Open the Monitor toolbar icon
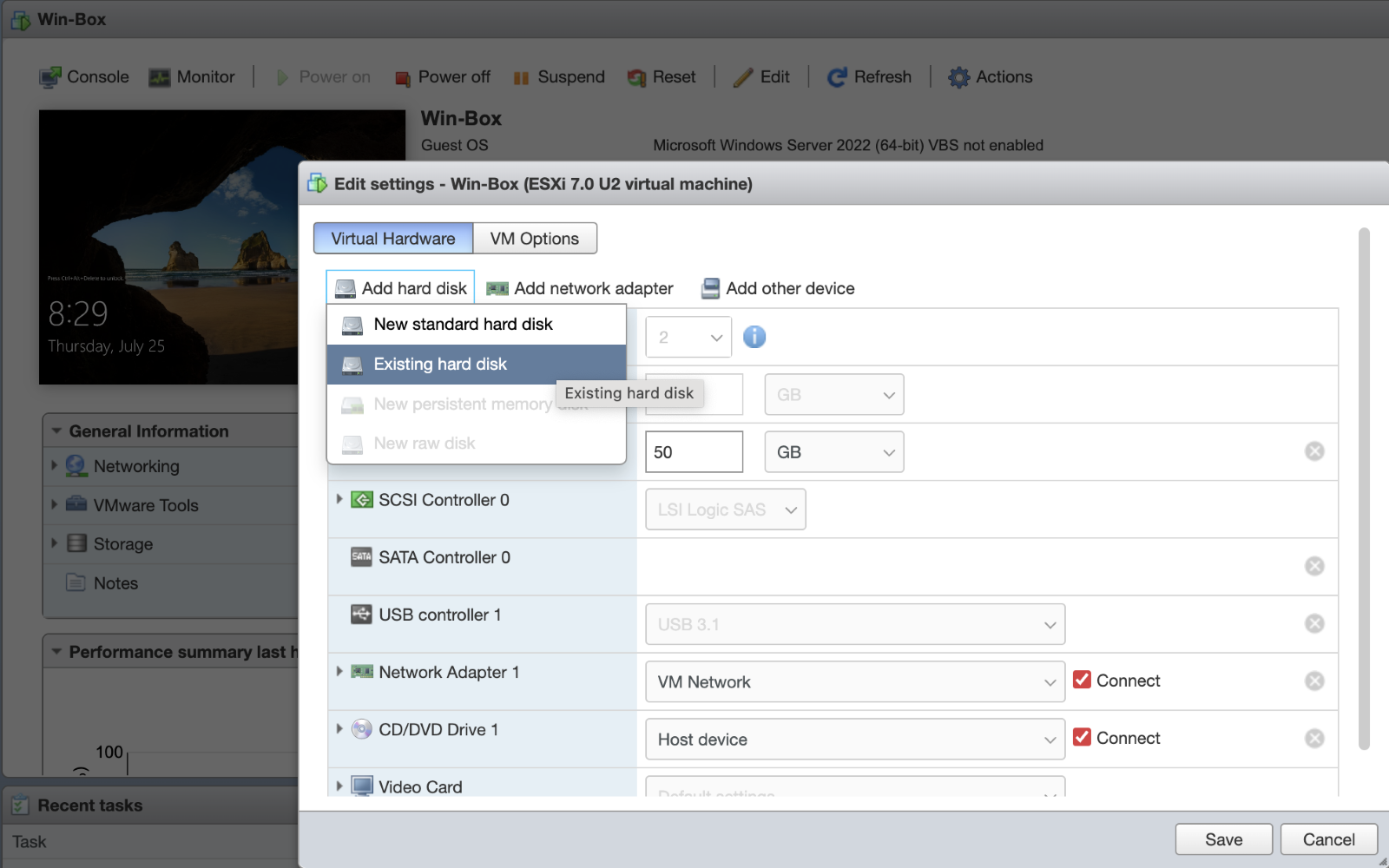This screenshot has height=868, width=1389. pos(159,77)
